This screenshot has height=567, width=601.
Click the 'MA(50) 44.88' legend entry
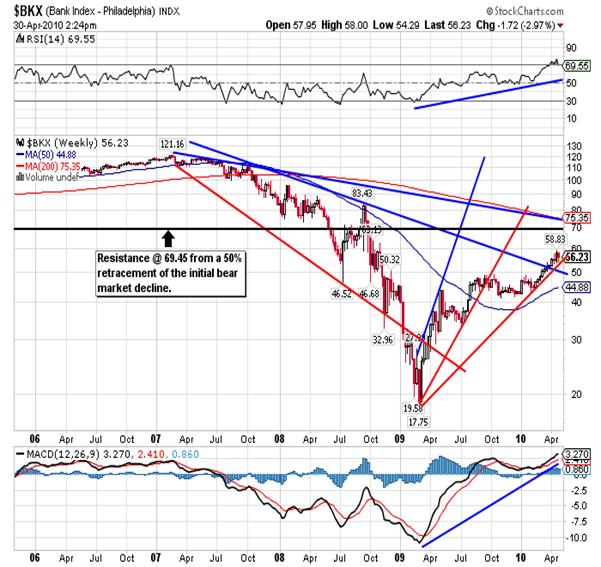pos(51,155)
